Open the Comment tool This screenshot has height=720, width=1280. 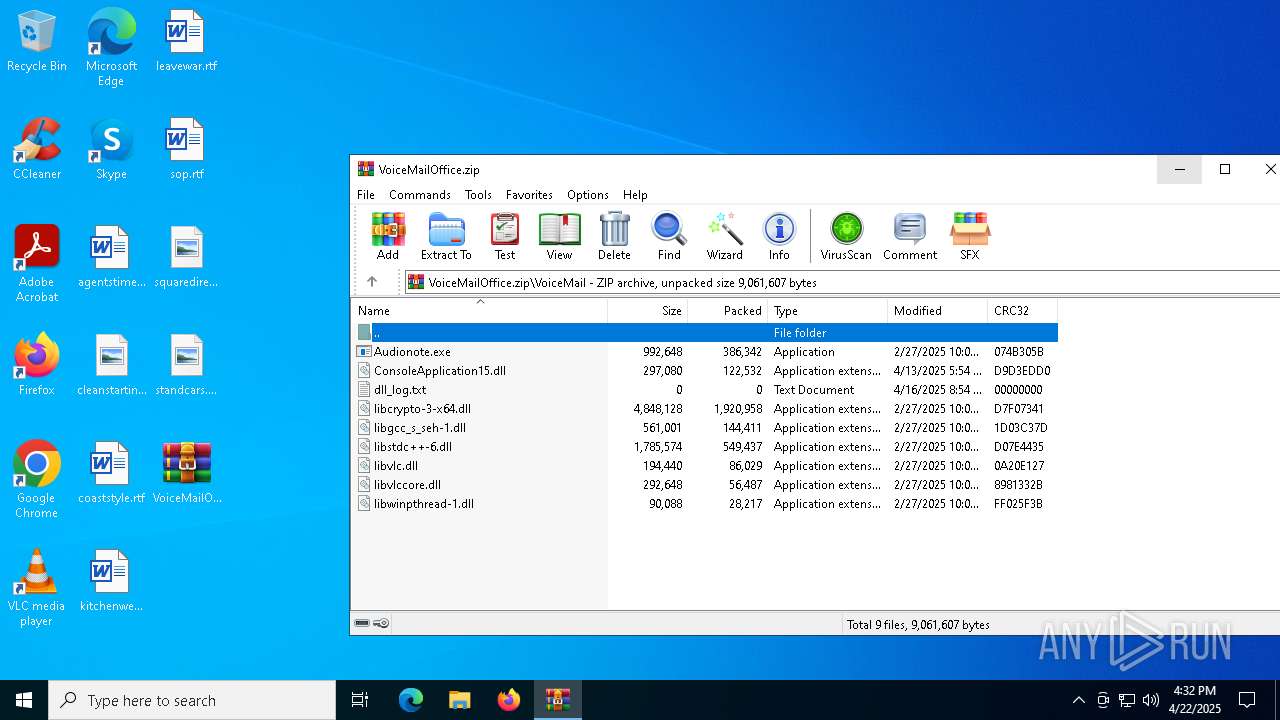(x=910, y=236)
